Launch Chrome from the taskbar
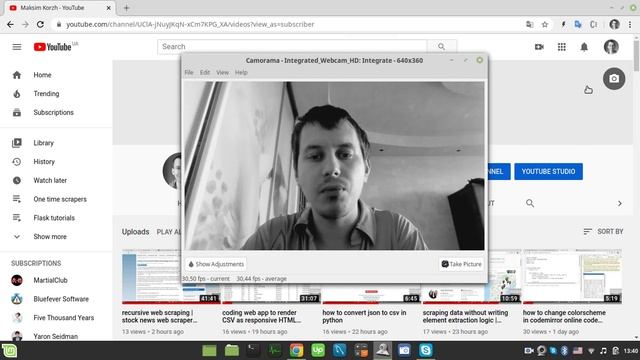This screenshot has height=360, width=640. click(x=297, y=351)
